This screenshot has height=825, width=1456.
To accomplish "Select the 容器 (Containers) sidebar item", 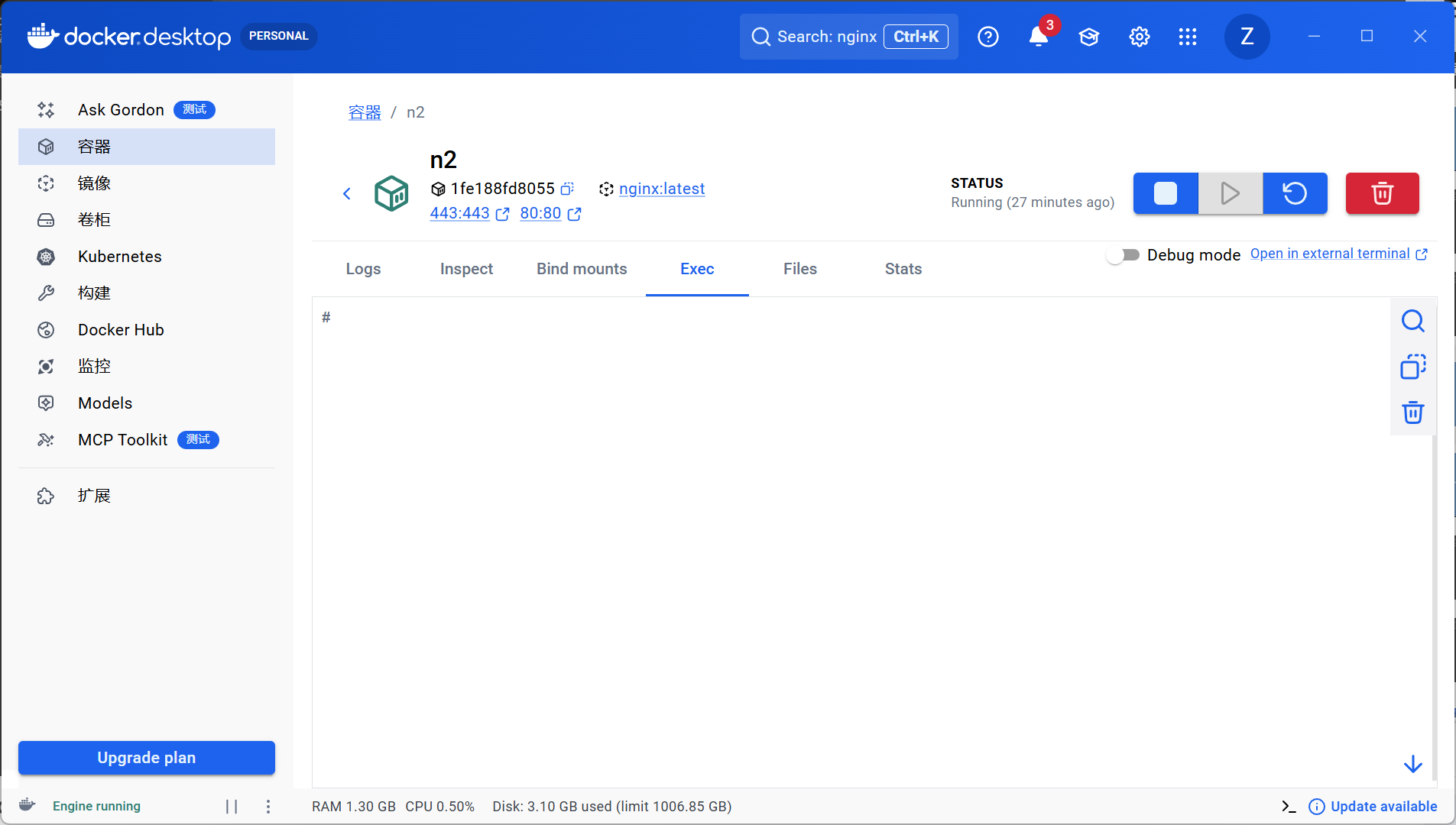I will [146, 147].
